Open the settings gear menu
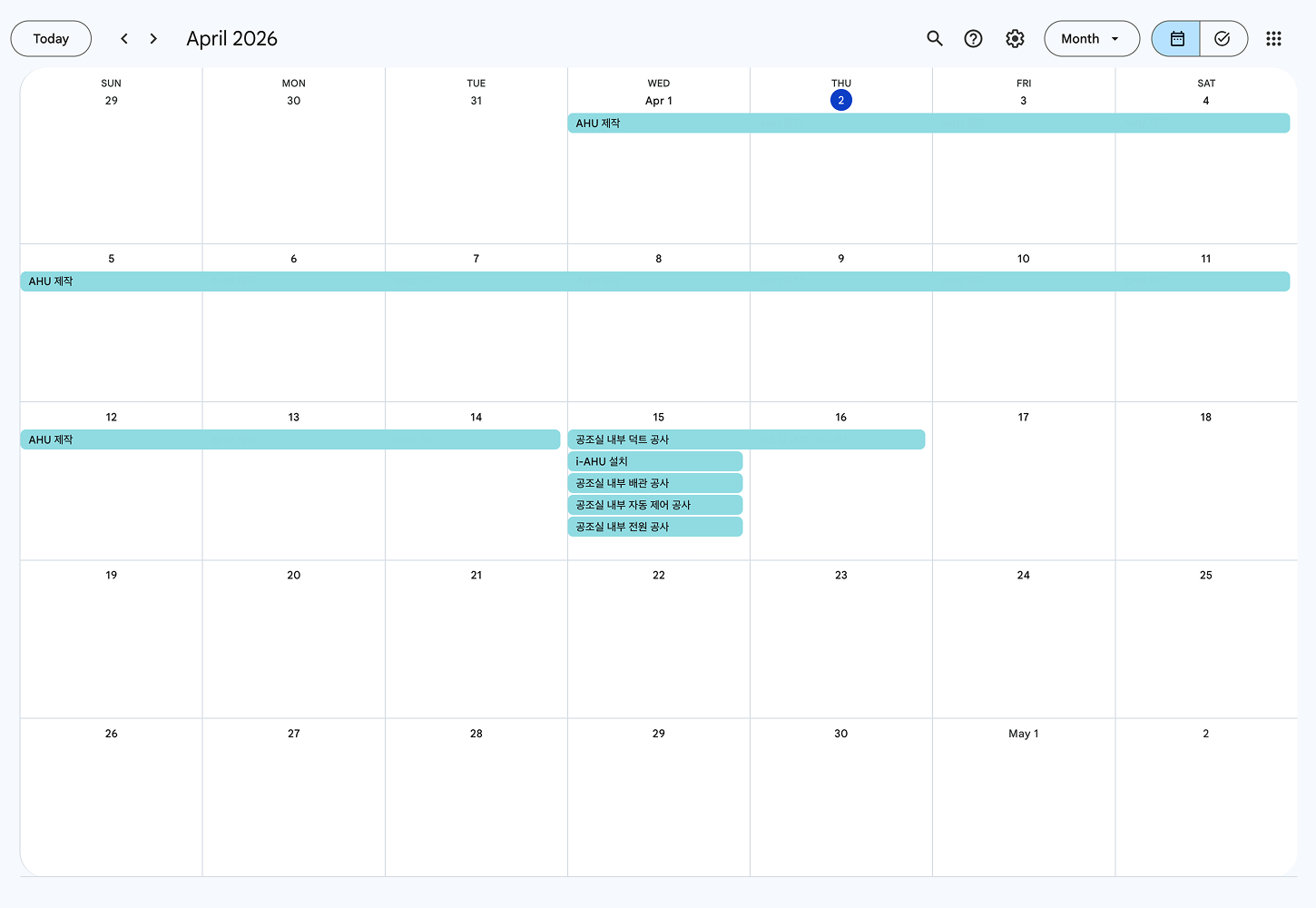 [1015, 38]
